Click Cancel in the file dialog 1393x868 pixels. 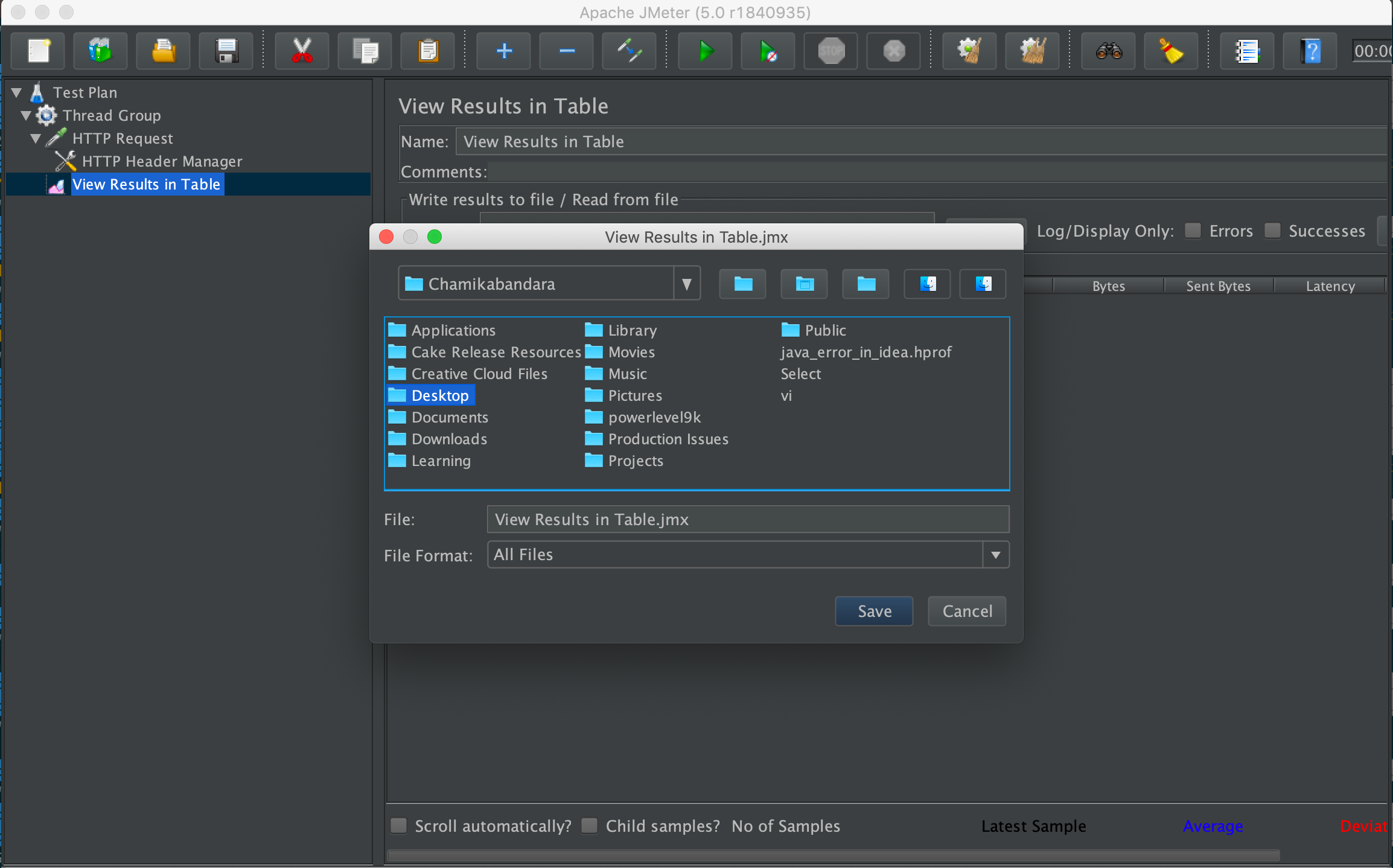[967, 611]
